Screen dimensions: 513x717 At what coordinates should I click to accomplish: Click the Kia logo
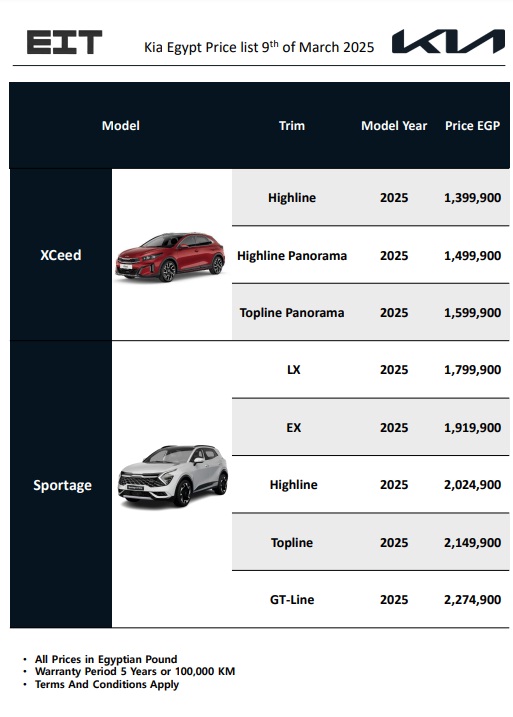[x=448, y=41]
